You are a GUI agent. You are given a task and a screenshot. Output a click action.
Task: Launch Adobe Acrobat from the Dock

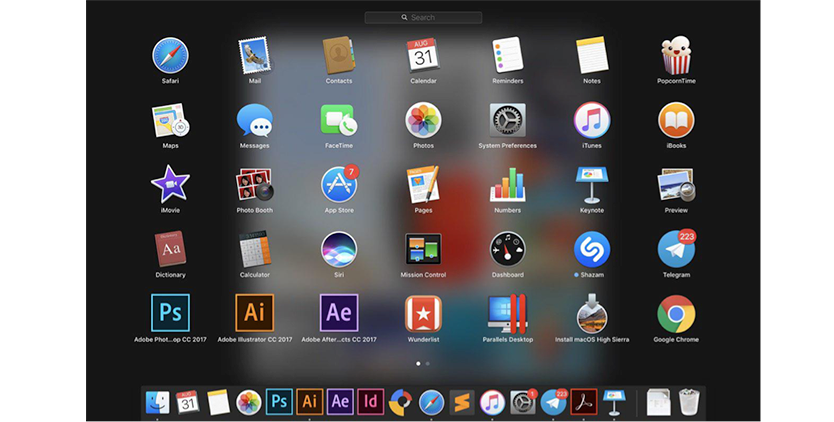click(x=583, y=402)
